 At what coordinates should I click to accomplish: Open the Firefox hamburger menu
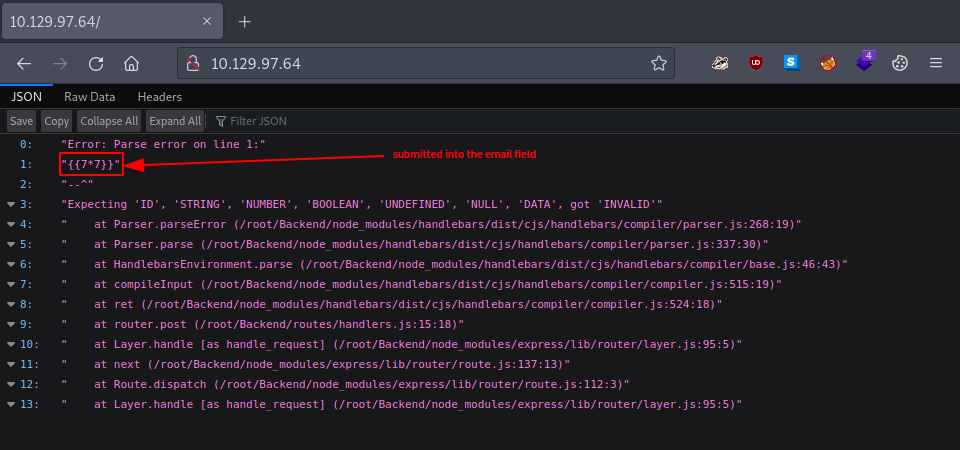936,63
